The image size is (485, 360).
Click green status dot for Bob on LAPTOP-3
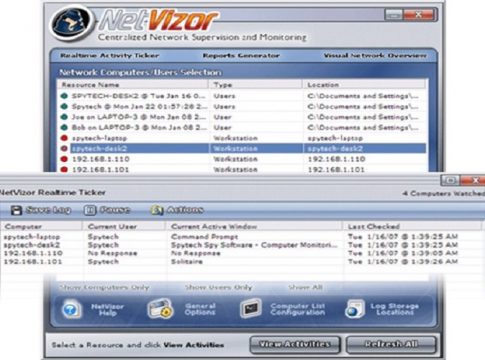coord(64,128)
